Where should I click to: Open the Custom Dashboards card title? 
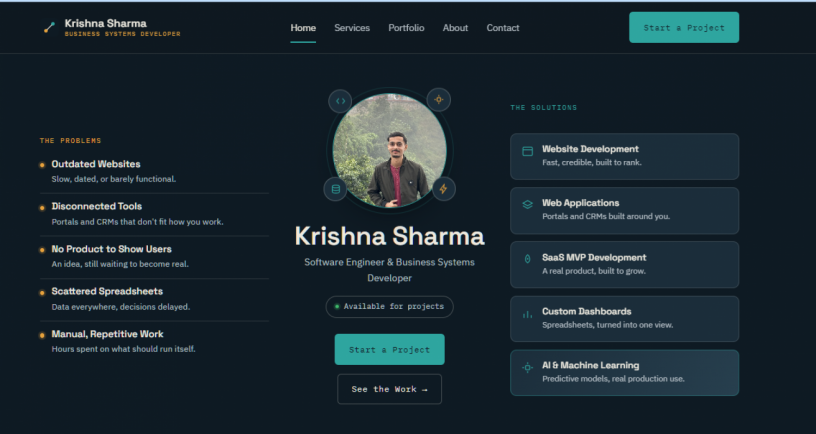(x=586, y=311)
